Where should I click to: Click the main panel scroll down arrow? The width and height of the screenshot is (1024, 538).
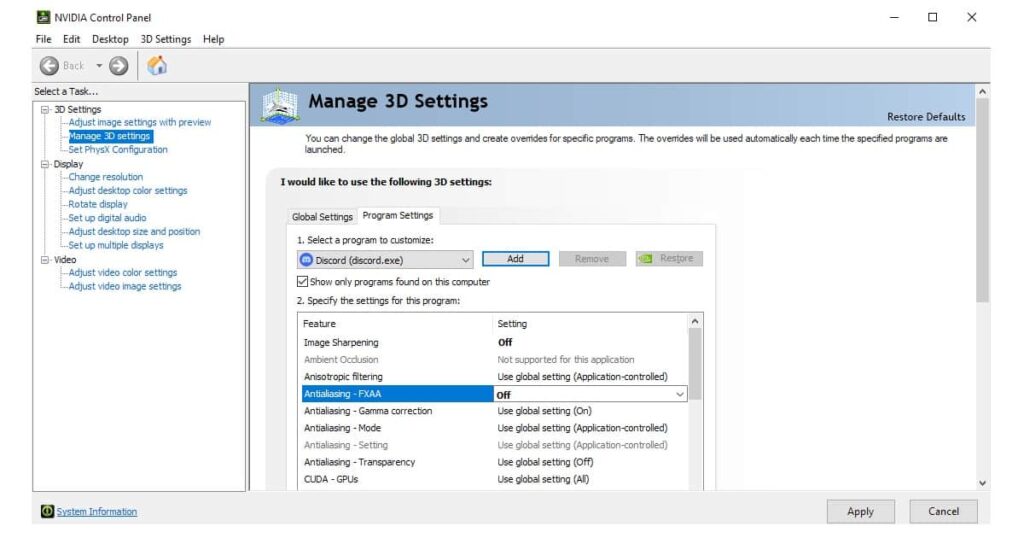983,483
